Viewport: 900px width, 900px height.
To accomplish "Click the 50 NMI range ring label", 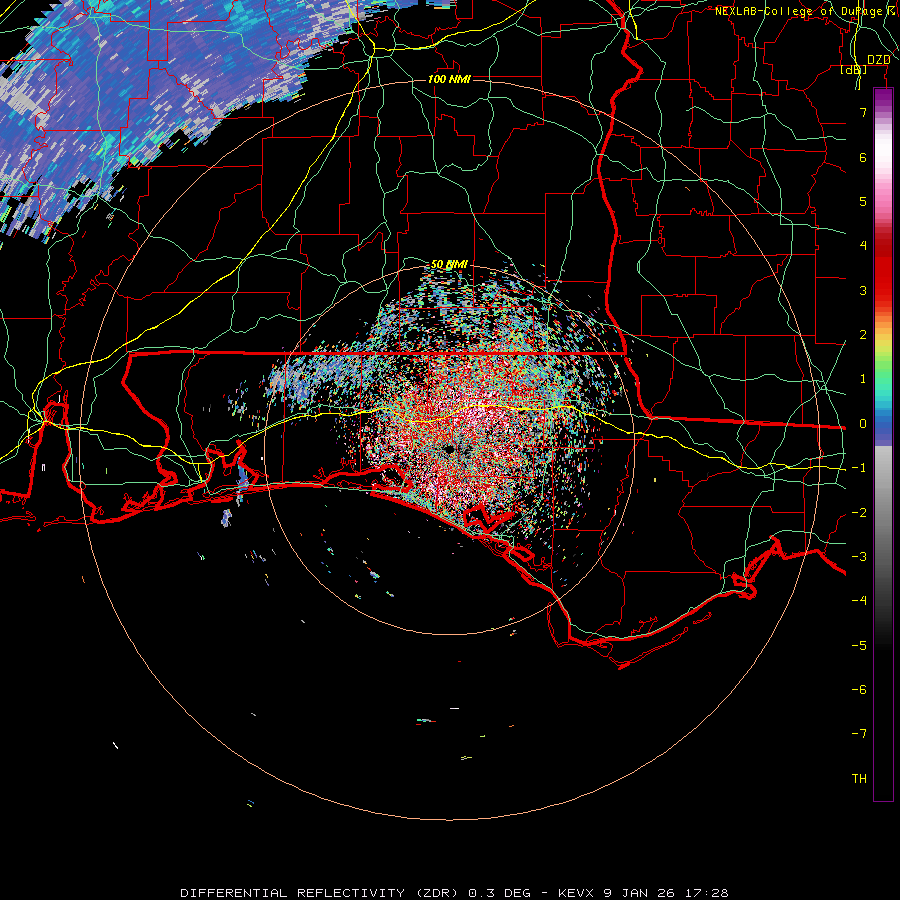I will 449,264.
